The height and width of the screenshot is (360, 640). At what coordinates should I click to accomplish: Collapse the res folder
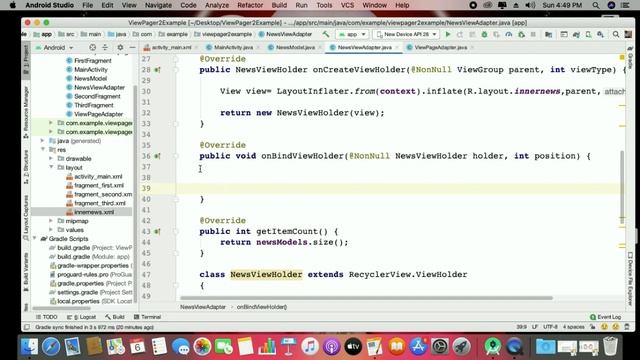pyautogui.click(x=43, y=150)
